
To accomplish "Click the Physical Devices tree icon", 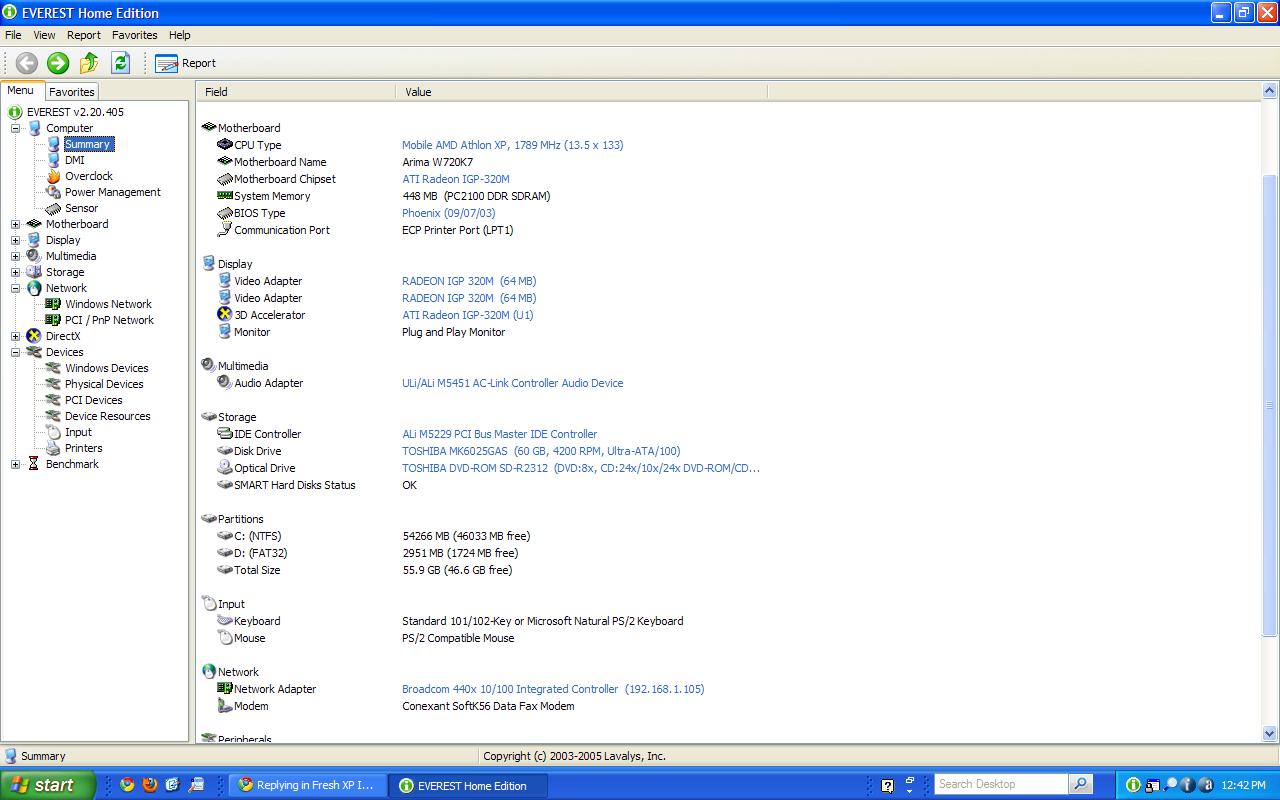I will point(54,384).
